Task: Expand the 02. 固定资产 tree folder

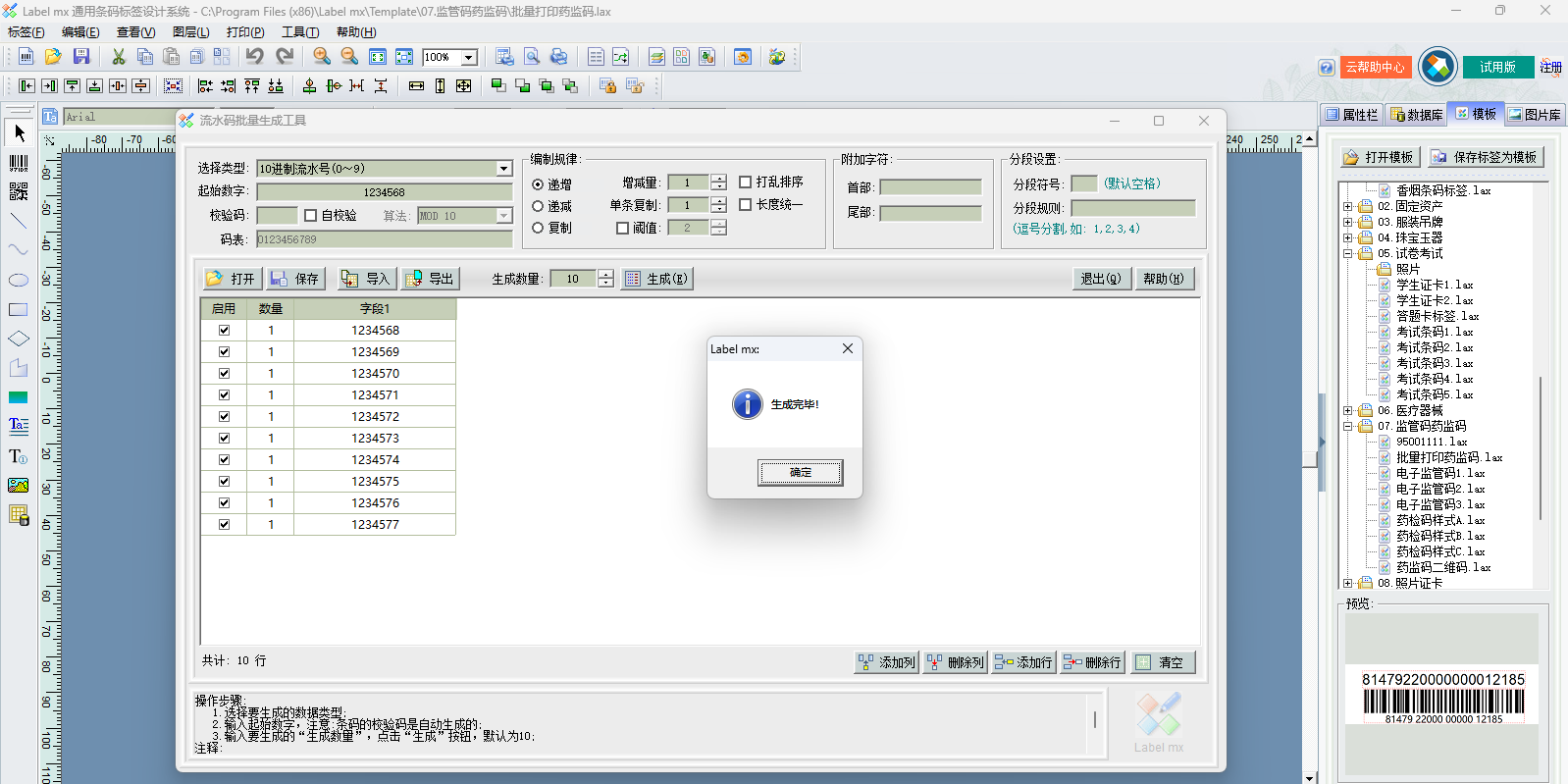Action: click(x=1348, y=207)
